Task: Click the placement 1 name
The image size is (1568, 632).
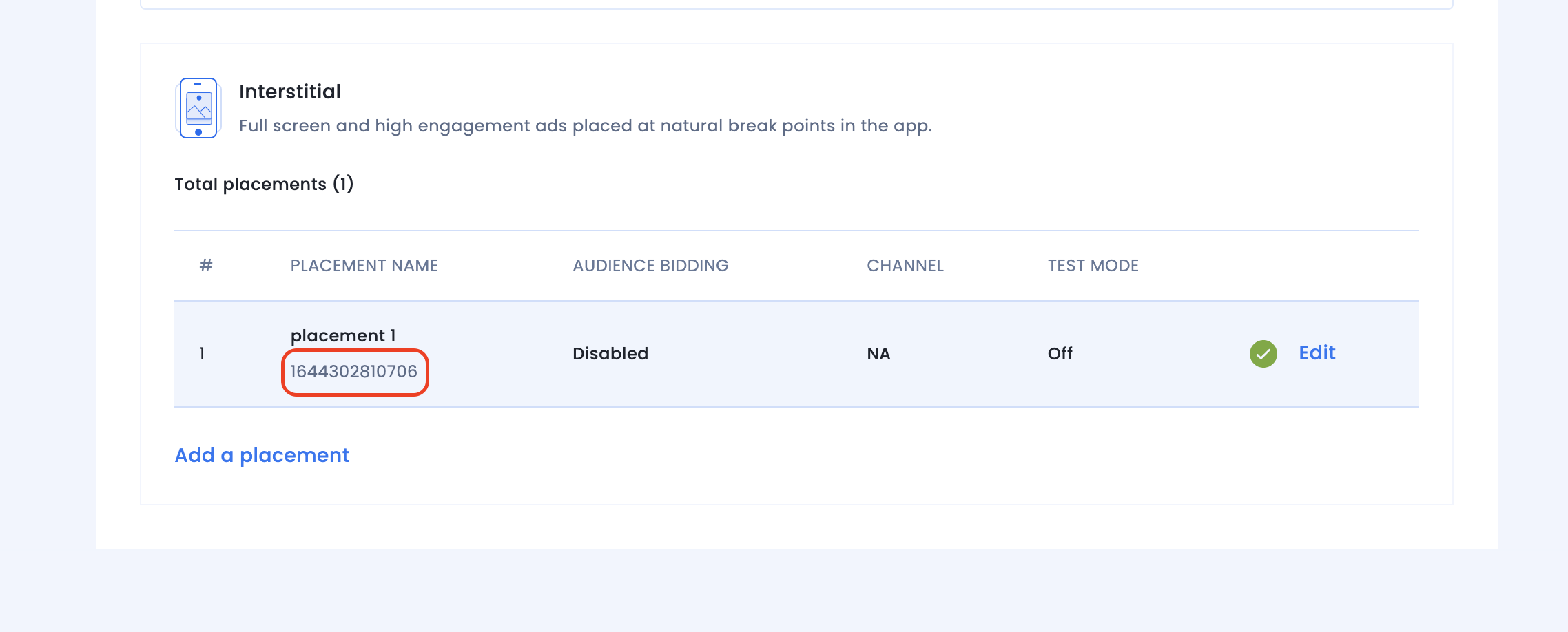Action: tap(343, 336)
